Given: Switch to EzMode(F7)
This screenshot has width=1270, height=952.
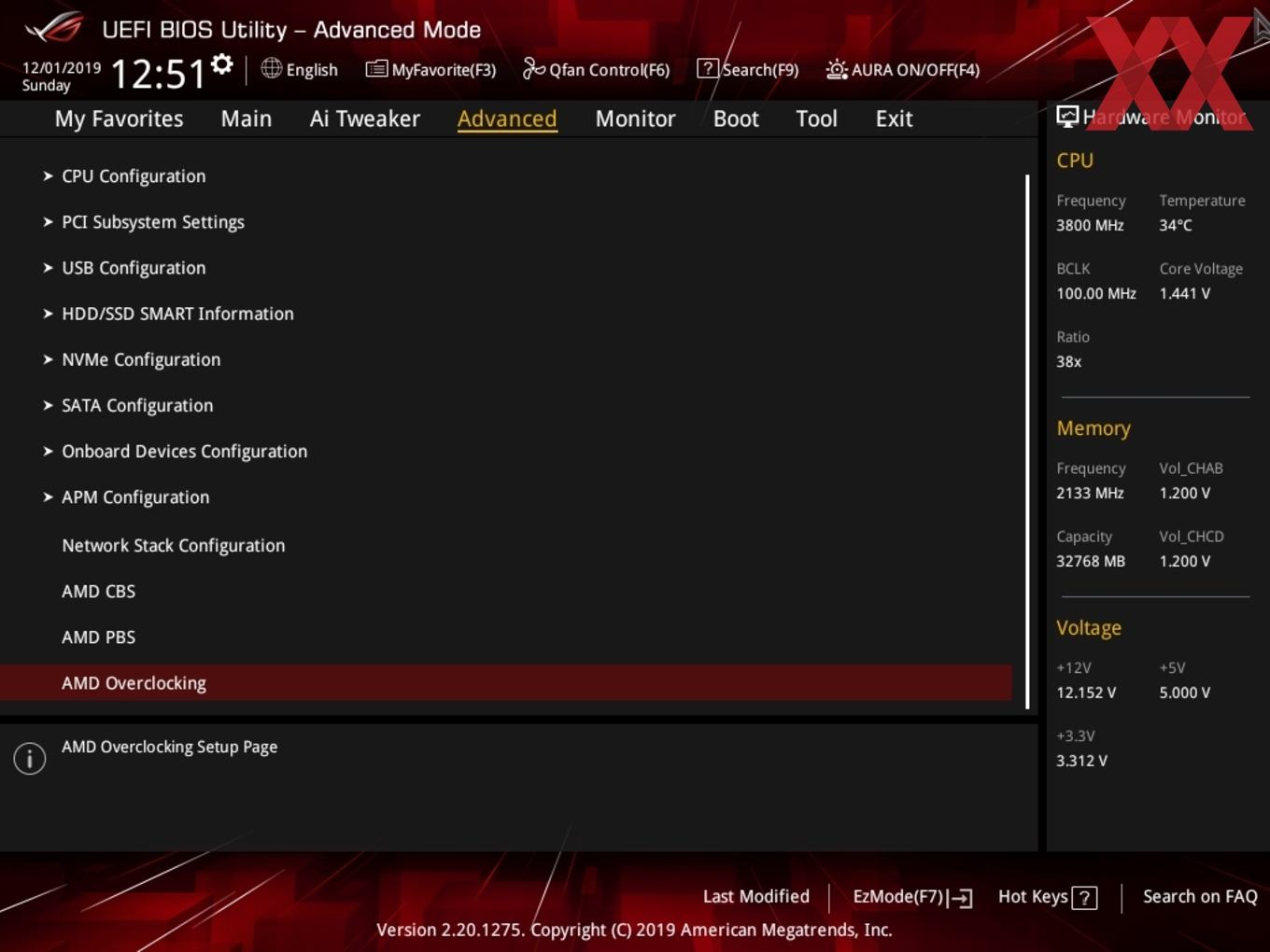Looking at the screenshot, I should [898, 896].
